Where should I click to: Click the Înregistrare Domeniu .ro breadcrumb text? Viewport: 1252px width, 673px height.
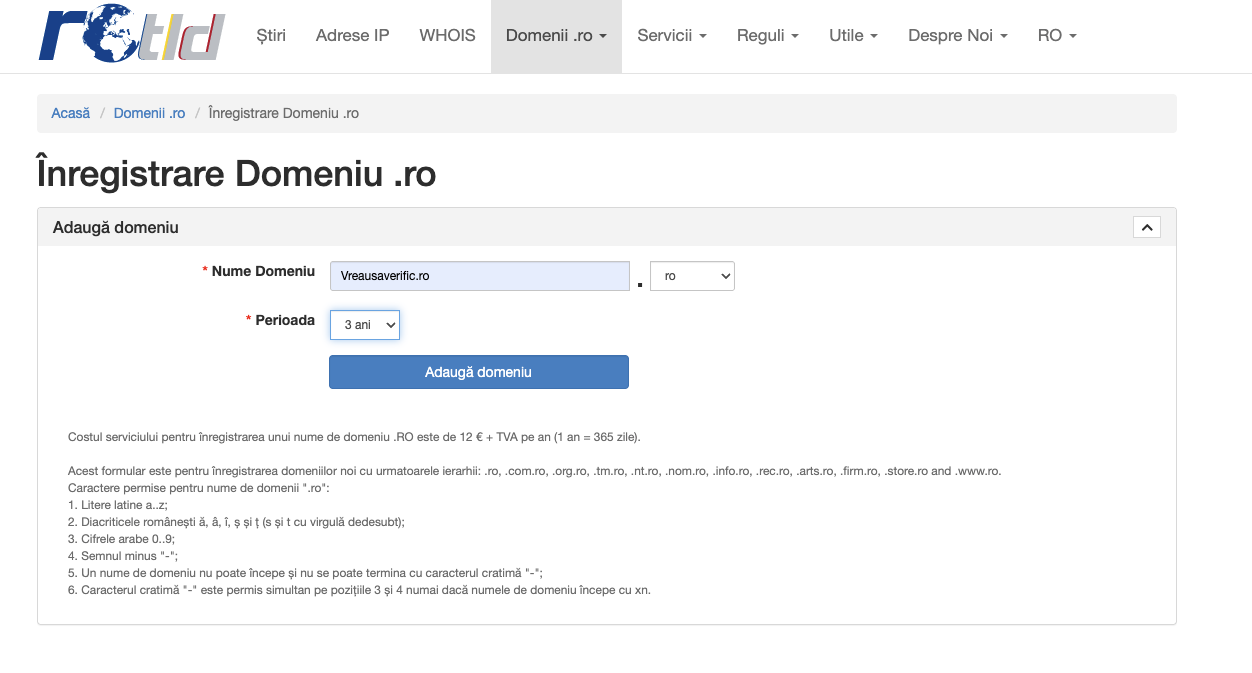pyautogui.click(x=284, y=113)
